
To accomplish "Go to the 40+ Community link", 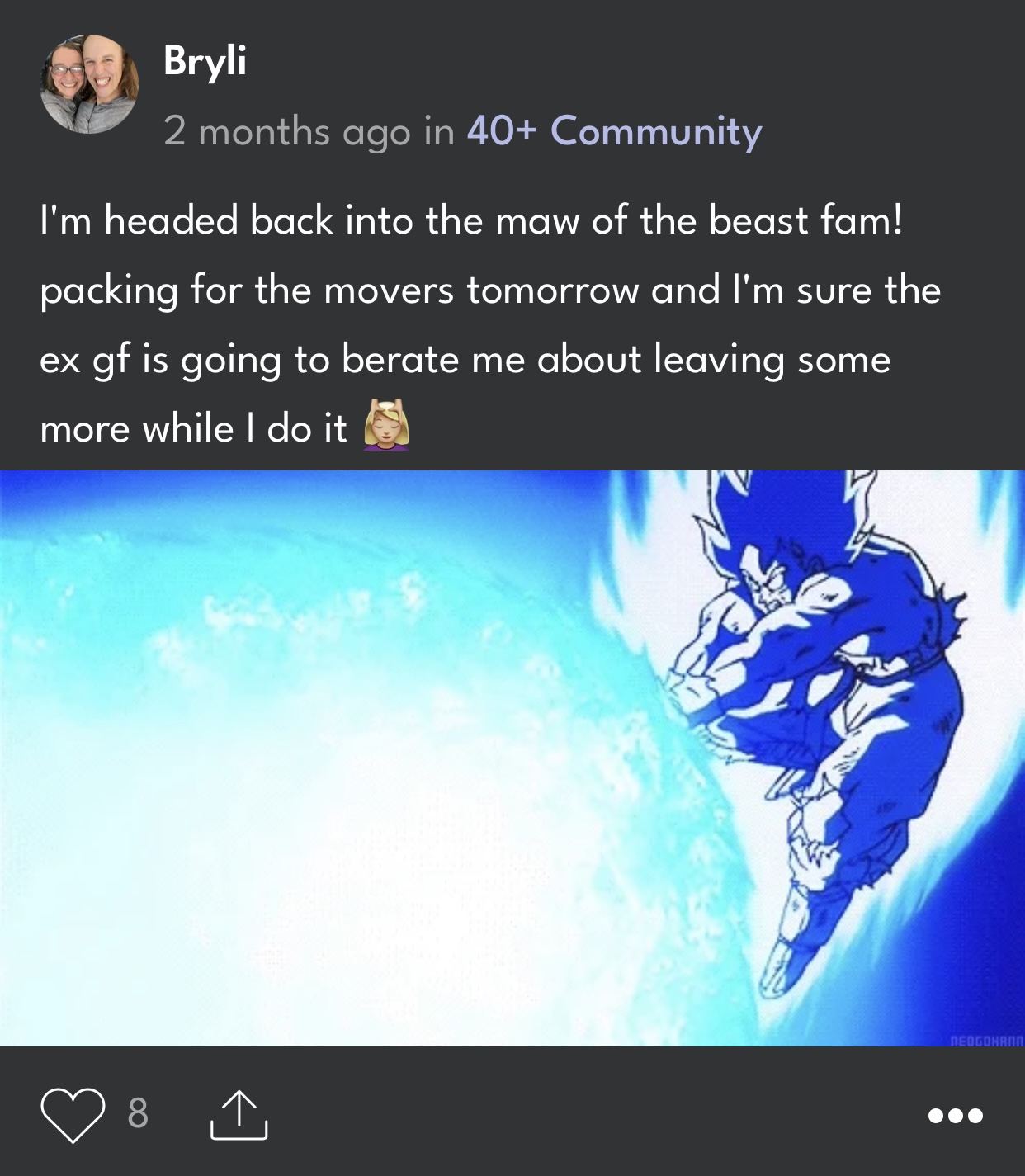I will coord(614,131).
